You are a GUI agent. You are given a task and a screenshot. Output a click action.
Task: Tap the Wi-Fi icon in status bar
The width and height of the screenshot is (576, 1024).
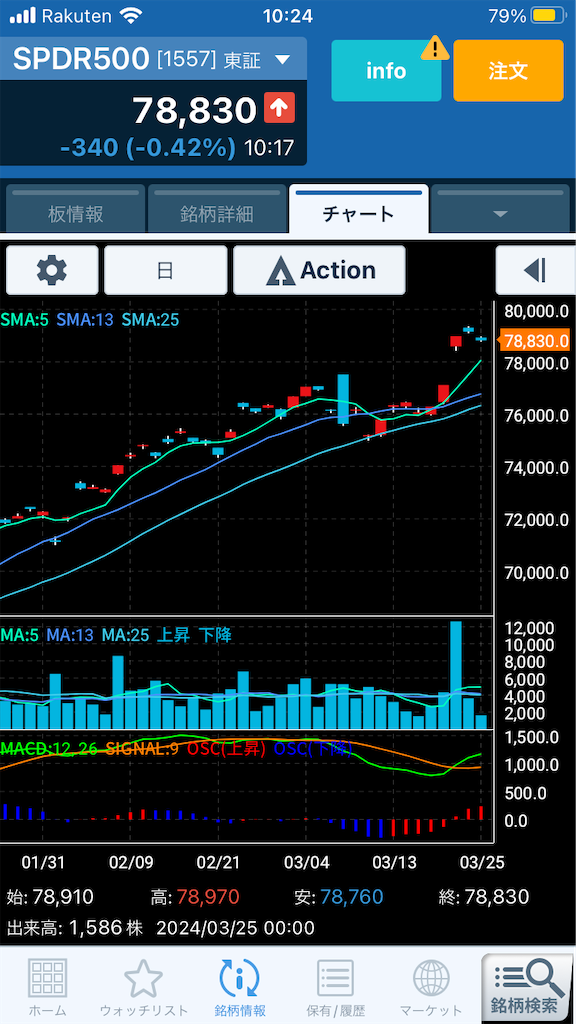point(133,16)
